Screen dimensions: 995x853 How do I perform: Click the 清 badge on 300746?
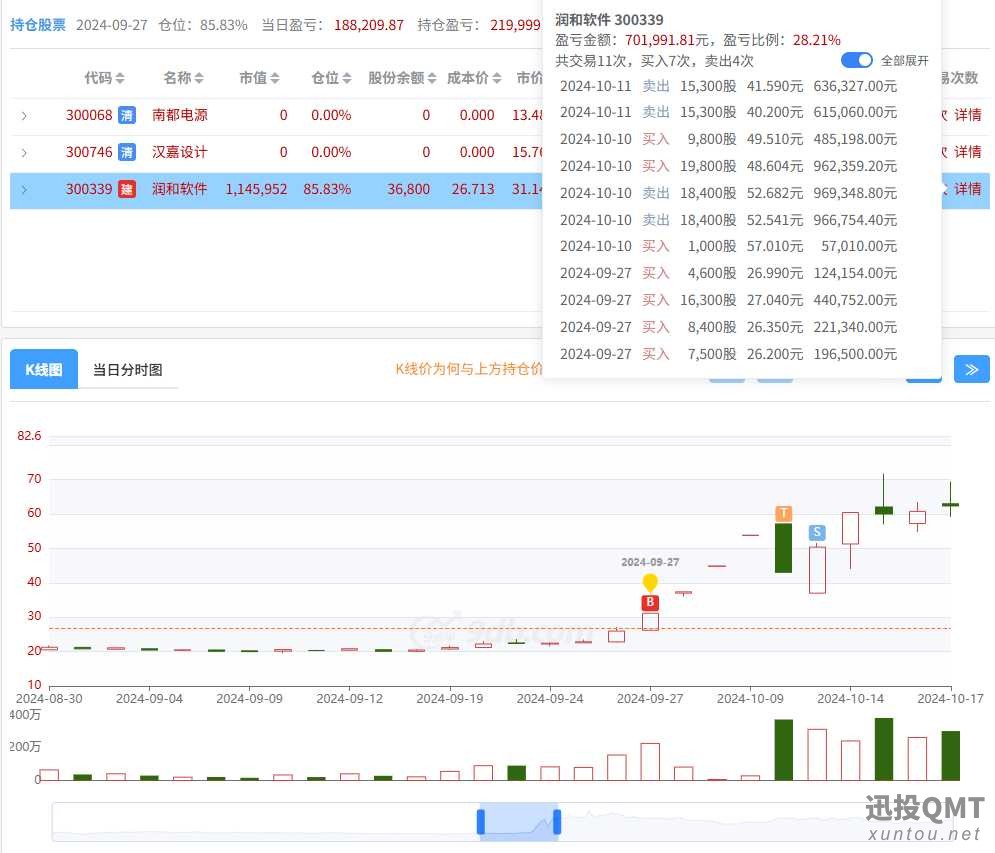click(x=127, y=152)
